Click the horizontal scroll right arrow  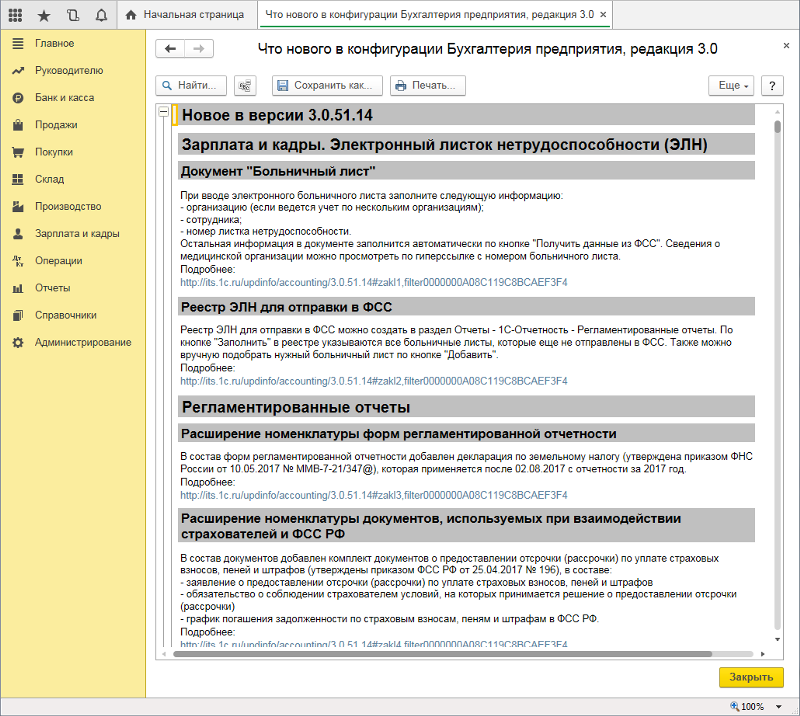[x=763, y=654]
